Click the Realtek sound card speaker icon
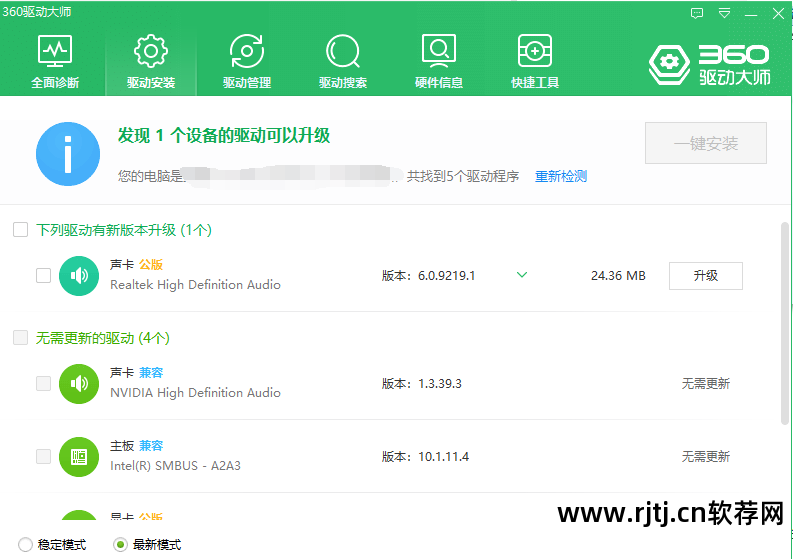 (x=79, y=276)
